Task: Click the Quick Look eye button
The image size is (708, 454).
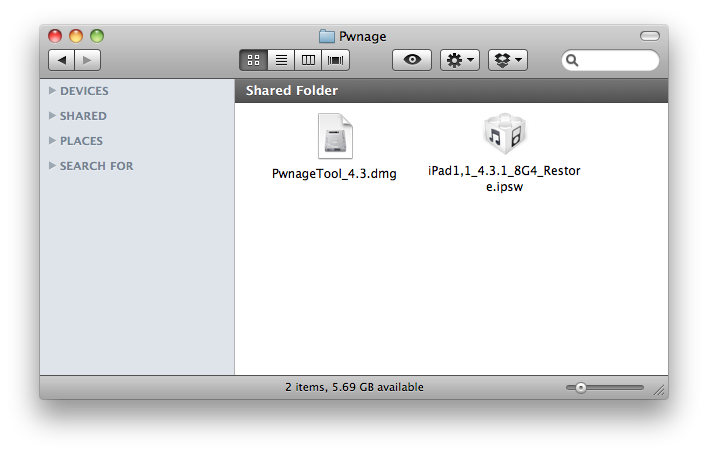Action: 411,61
